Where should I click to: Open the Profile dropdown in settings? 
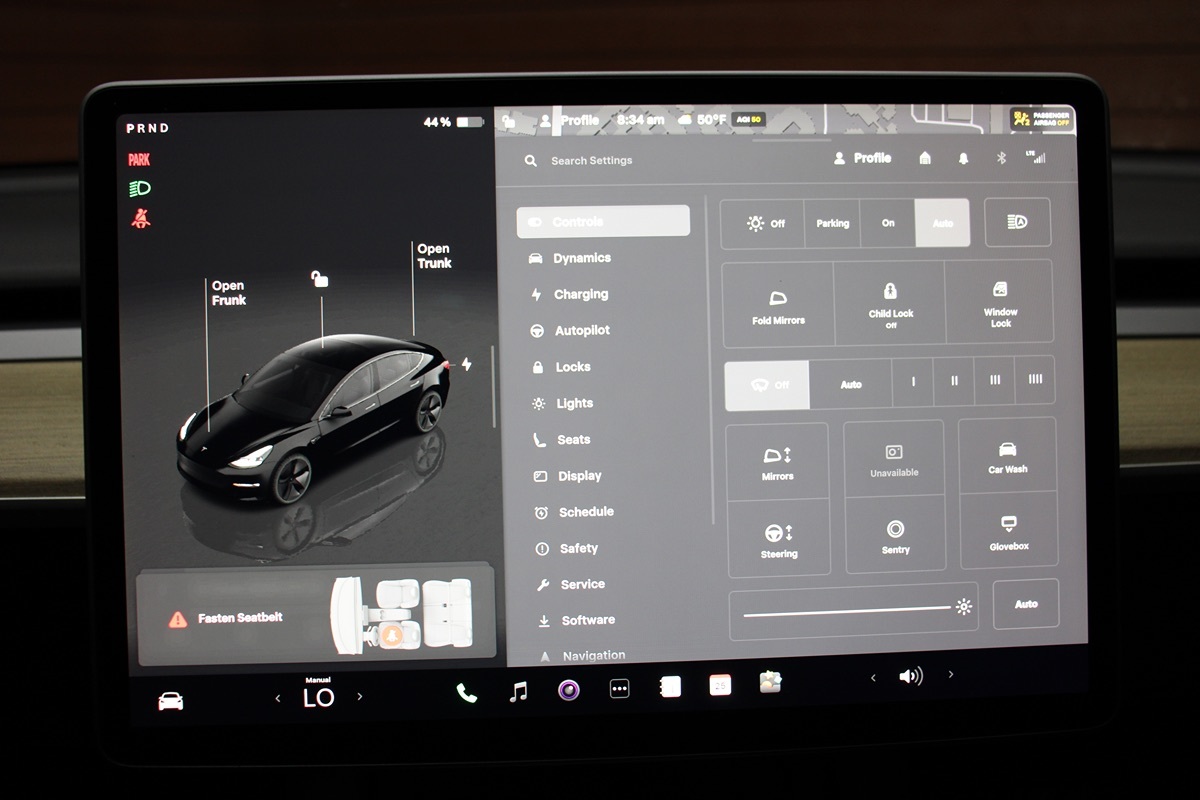click(x=862, y=158)
